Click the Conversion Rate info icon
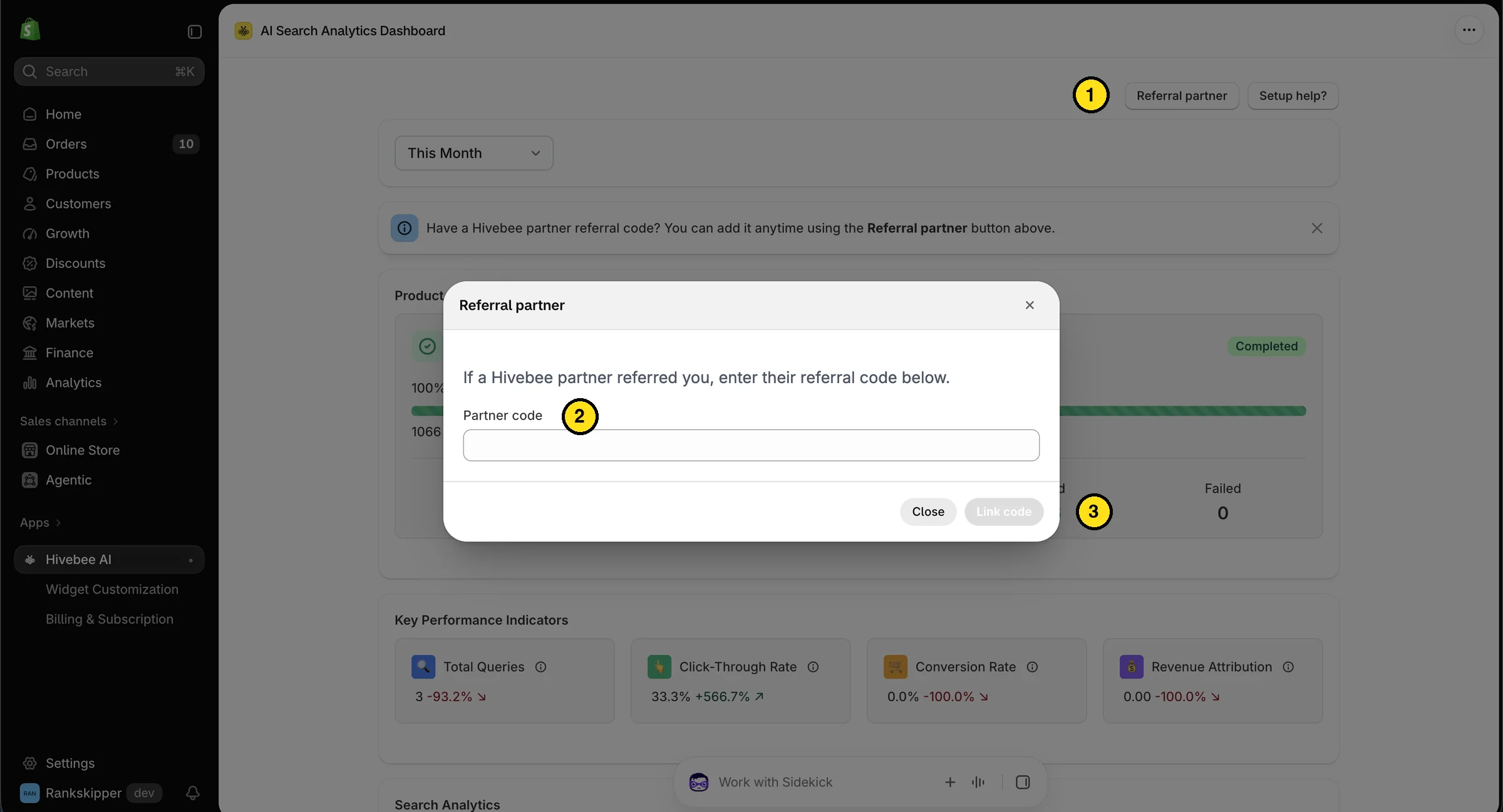This screenshot has height=812, width=1503. click(x=1032, y=667)
